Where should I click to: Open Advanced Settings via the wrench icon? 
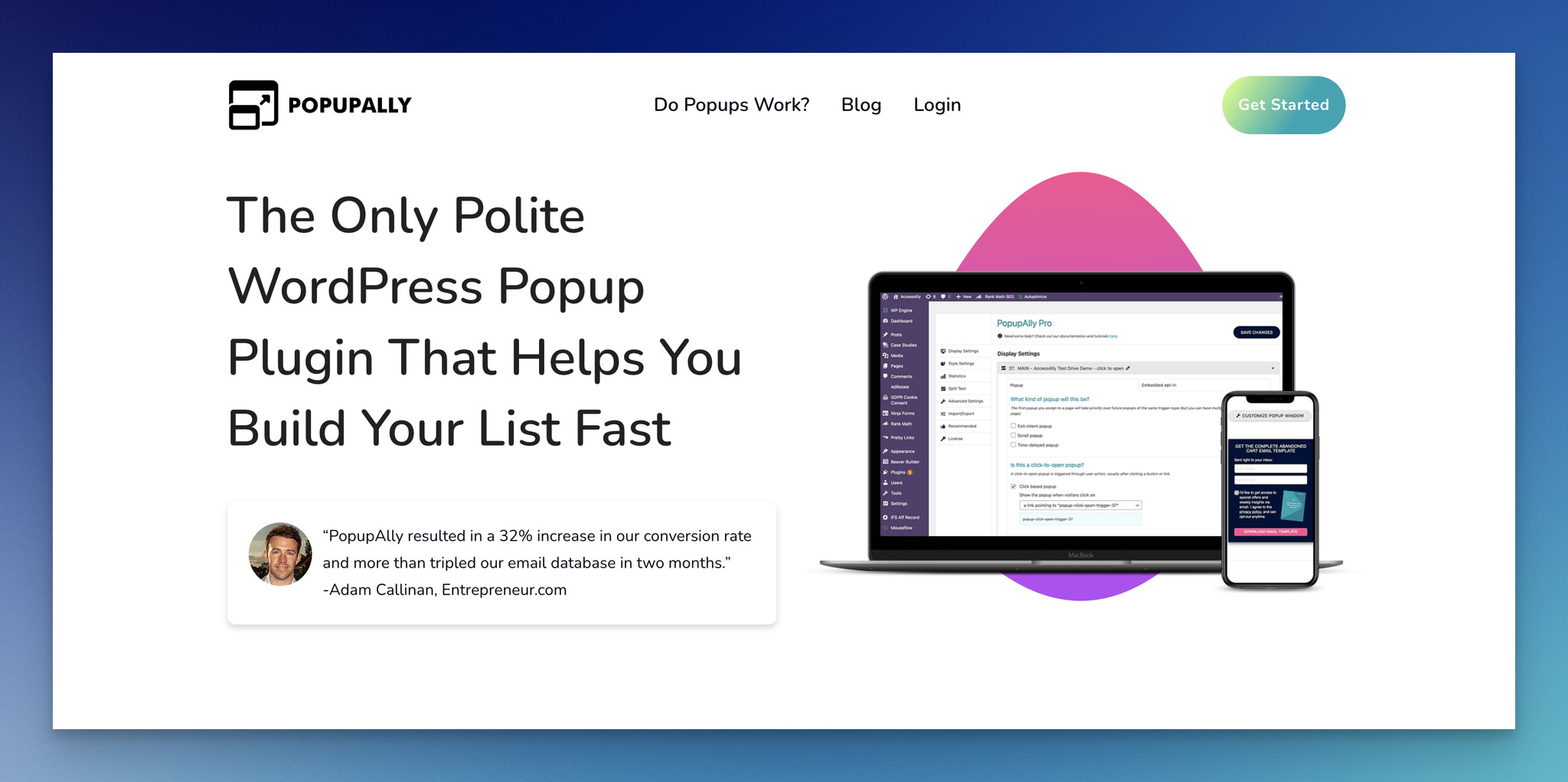(942, 401)
